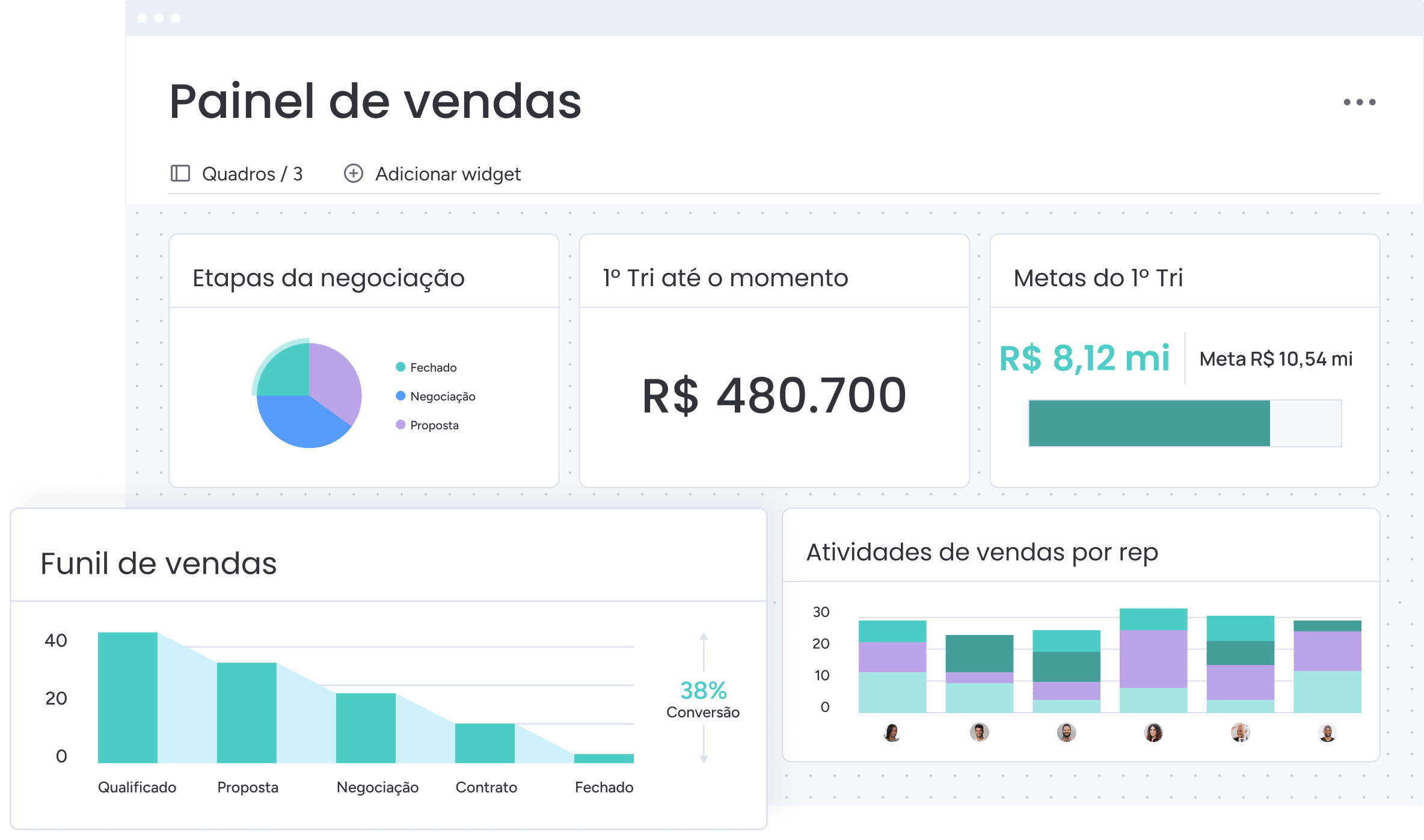
Task: Select the Proposta legend dot
Action: [x=400, y=425]
